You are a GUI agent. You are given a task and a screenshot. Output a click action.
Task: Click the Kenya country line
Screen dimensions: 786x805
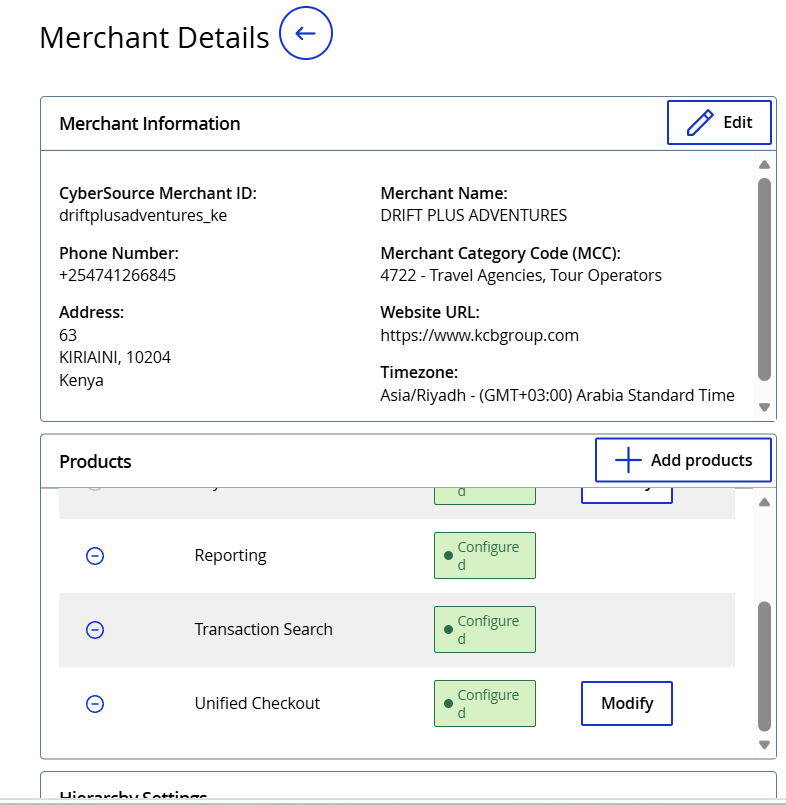(x=81, y=380)
